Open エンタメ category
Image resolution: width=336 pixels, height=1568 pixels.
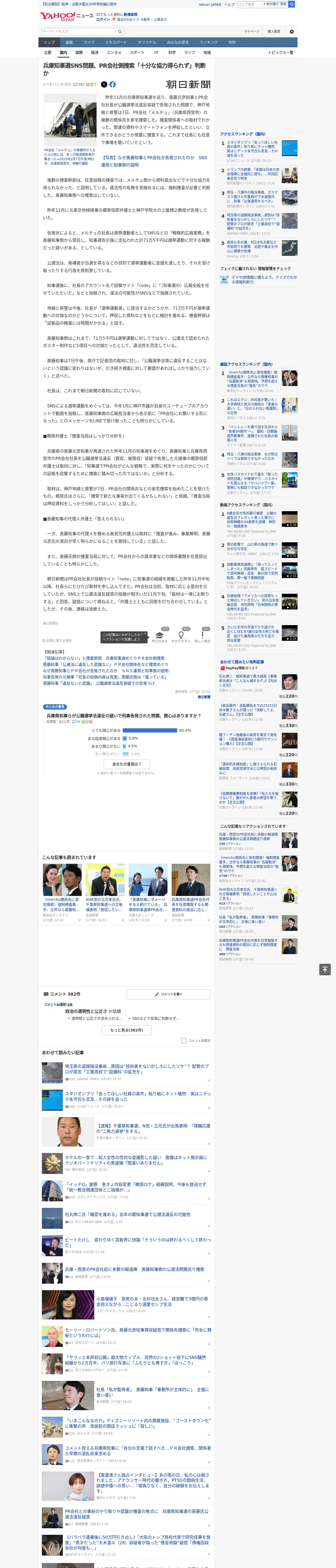pyautogui.click(x=114, y=52)
